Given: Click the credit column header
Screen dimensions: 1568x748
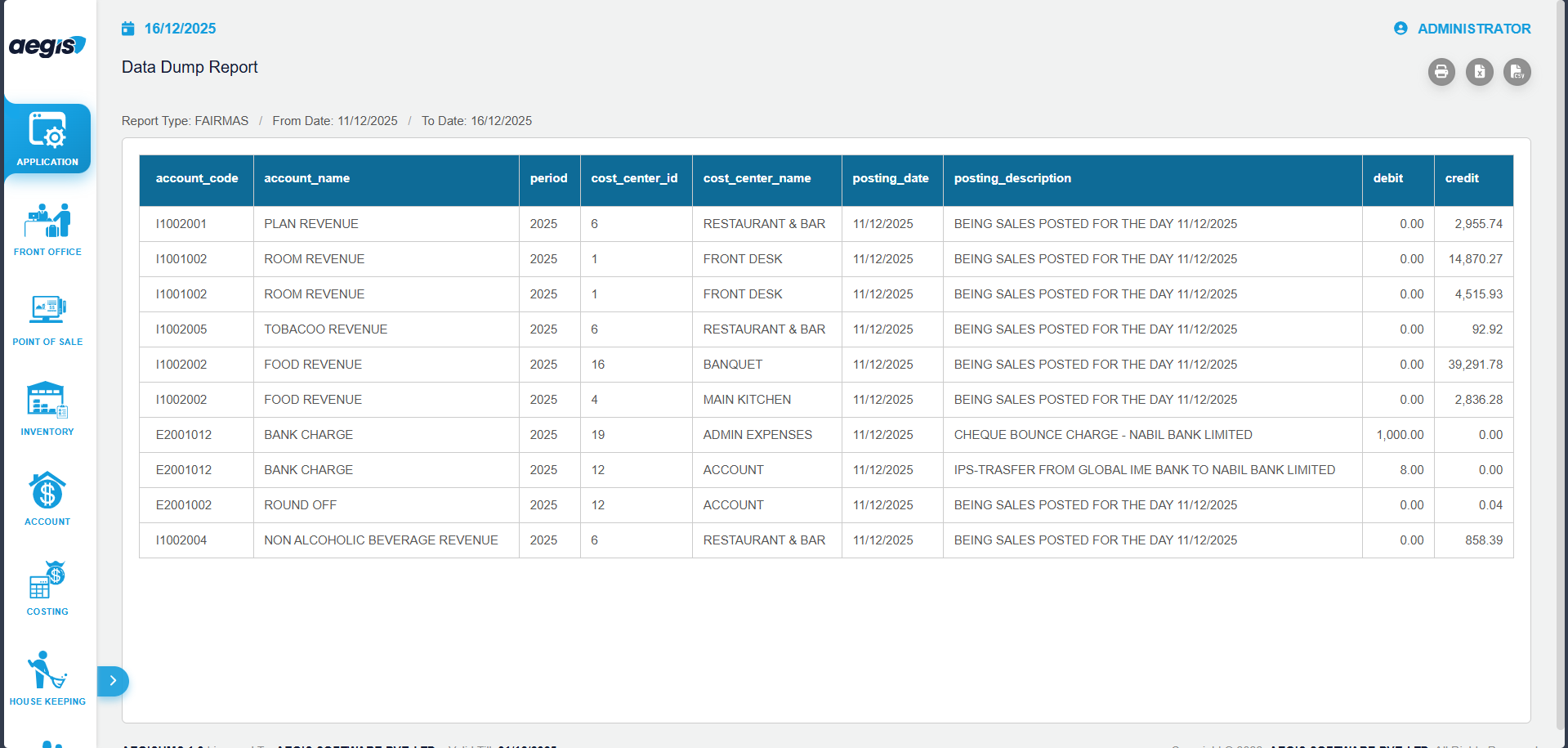Looking at the screenshot, I should pos(1462,178).
